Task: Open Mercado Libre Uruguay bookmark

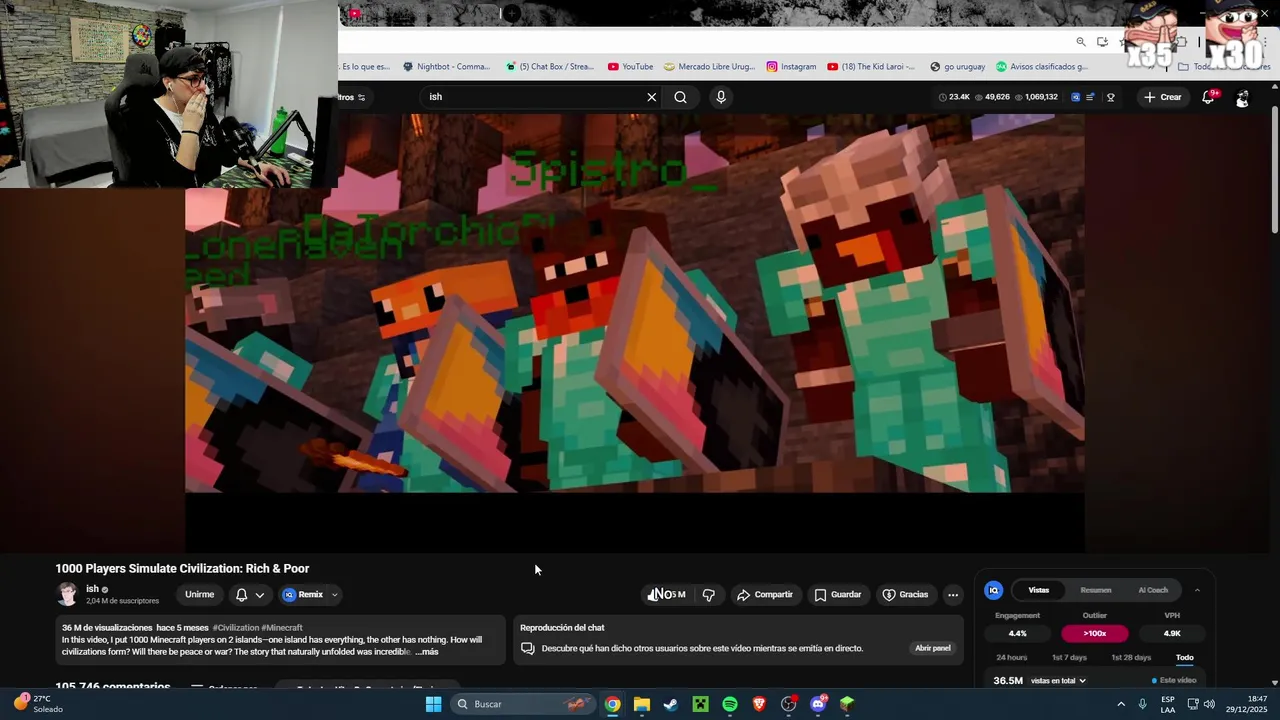Action: pos(710,67)
